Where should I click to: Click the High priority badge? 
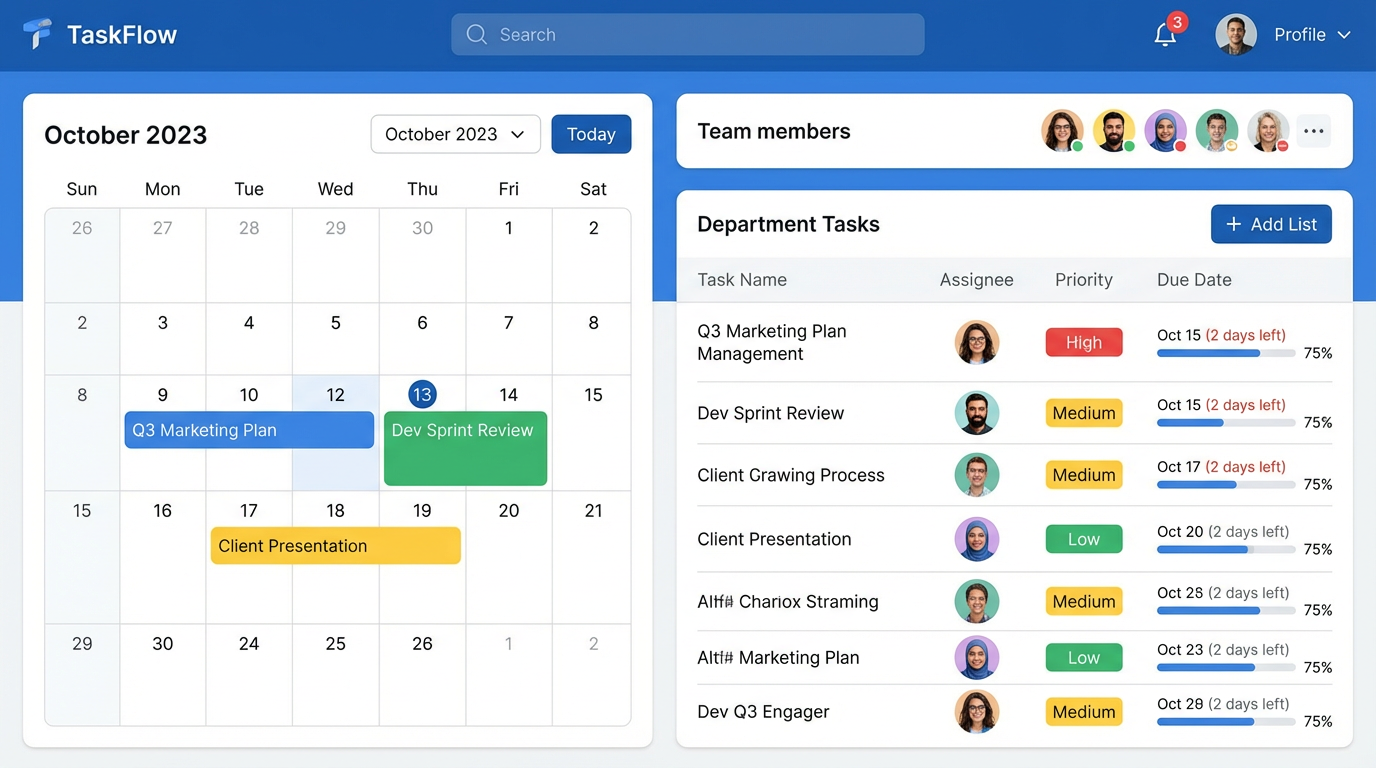click(1084, 342)
